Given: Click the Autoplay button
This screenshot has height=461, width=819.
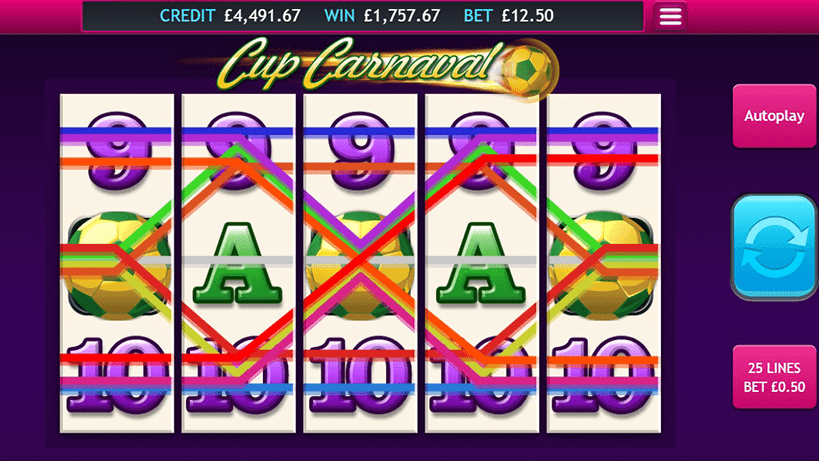Looking at the screenshot, I should [x=774, y=116].
